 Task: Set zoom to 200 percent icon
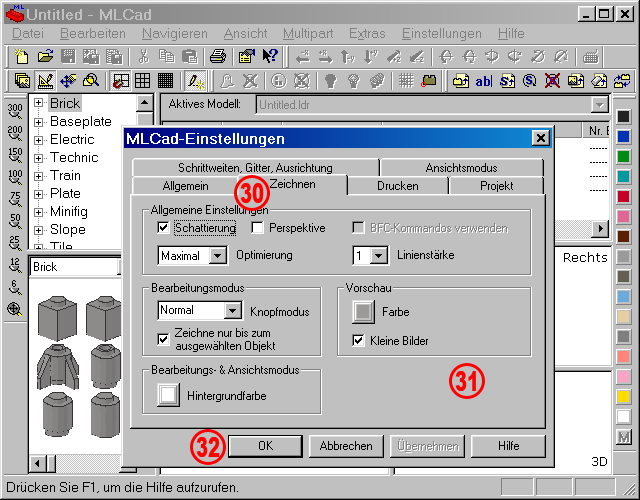pyautogui.click(x=15, y=133)
